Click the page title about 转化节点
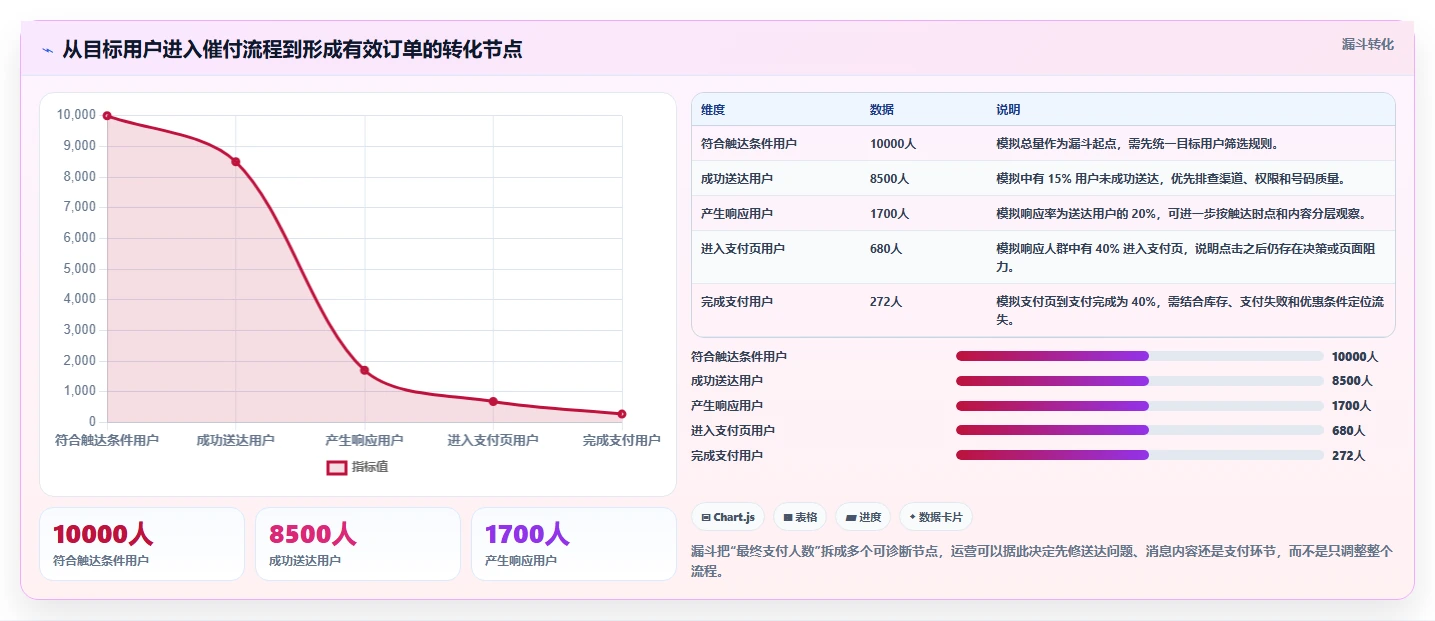Image resolution: width=1435 pixels, height=621 pixels. tap(292, 49)
